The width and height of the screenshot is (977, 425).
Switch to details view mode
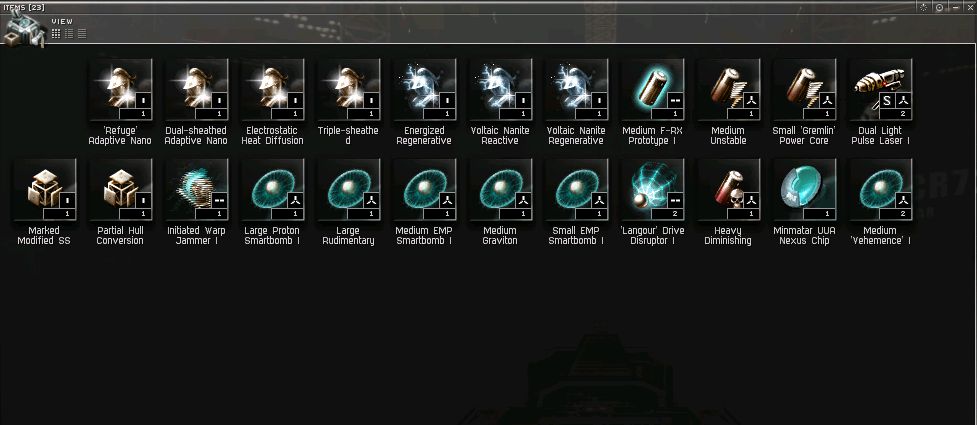click(69, 34)
